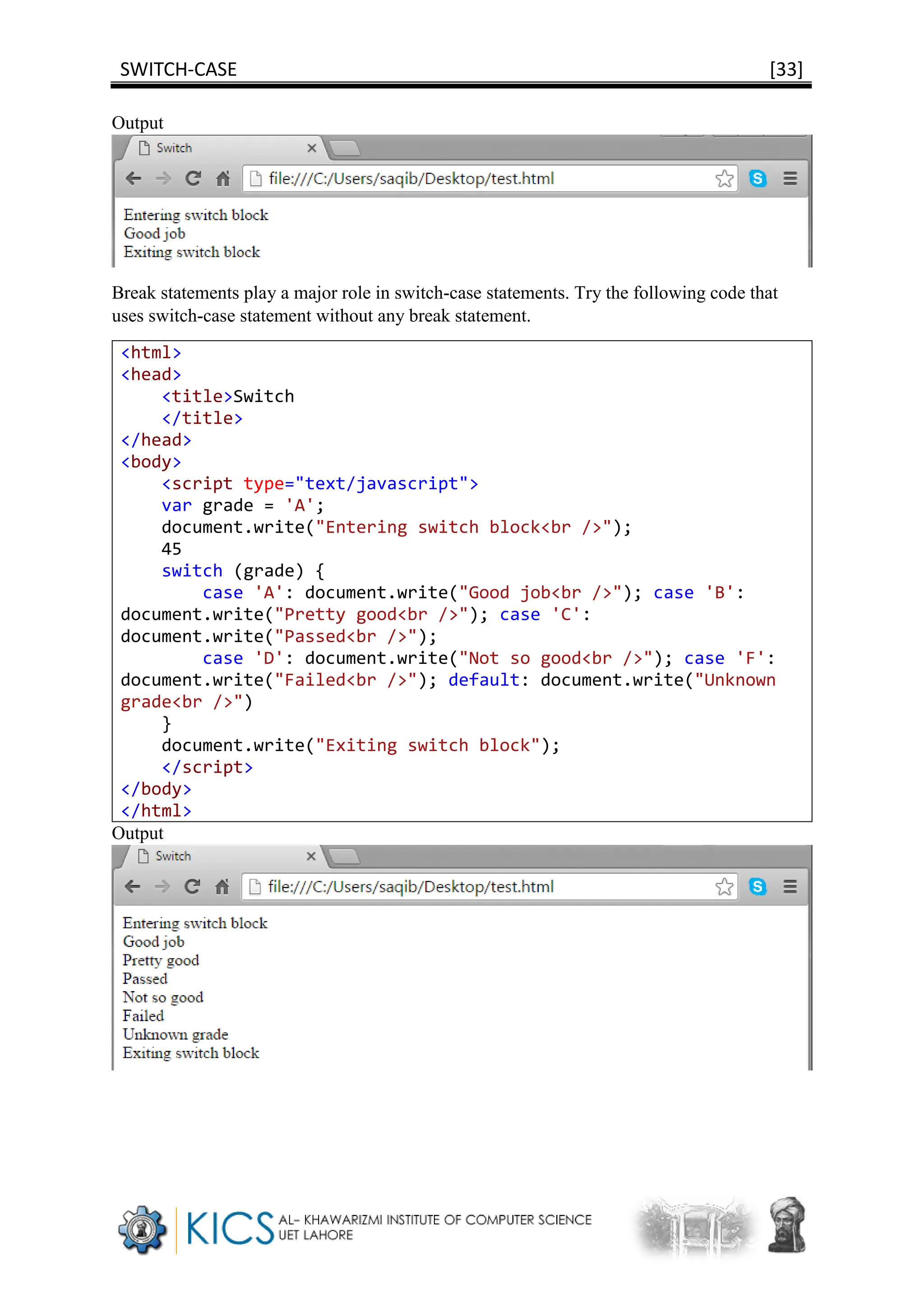Click back arrow in bottom browser
Image resolution: width=924 pixels, height=1307 pixels.
(x=133, y=886)
